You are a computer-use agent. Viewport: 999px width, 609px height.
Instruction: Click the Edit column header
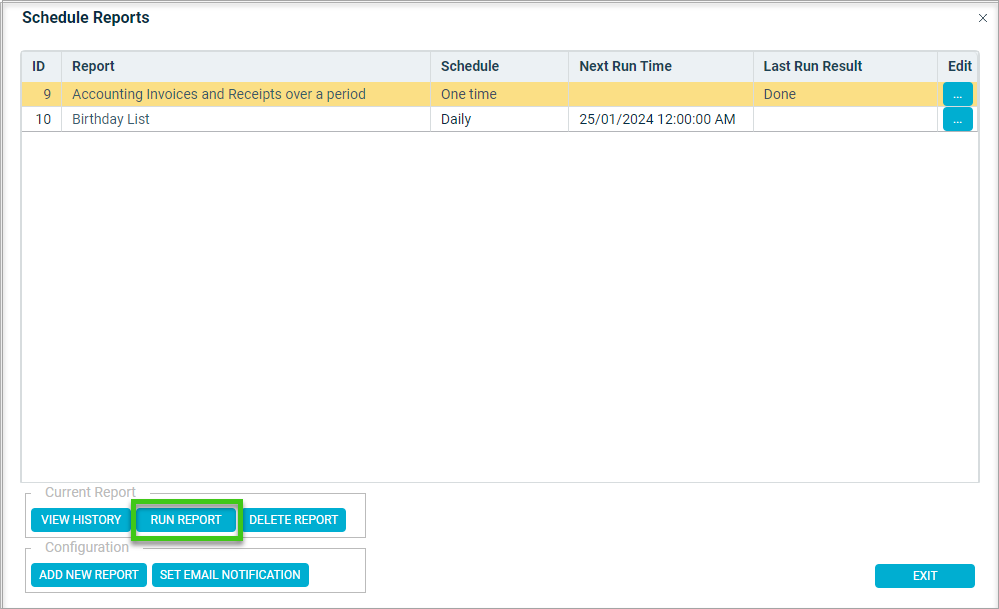tap(958, 66)
